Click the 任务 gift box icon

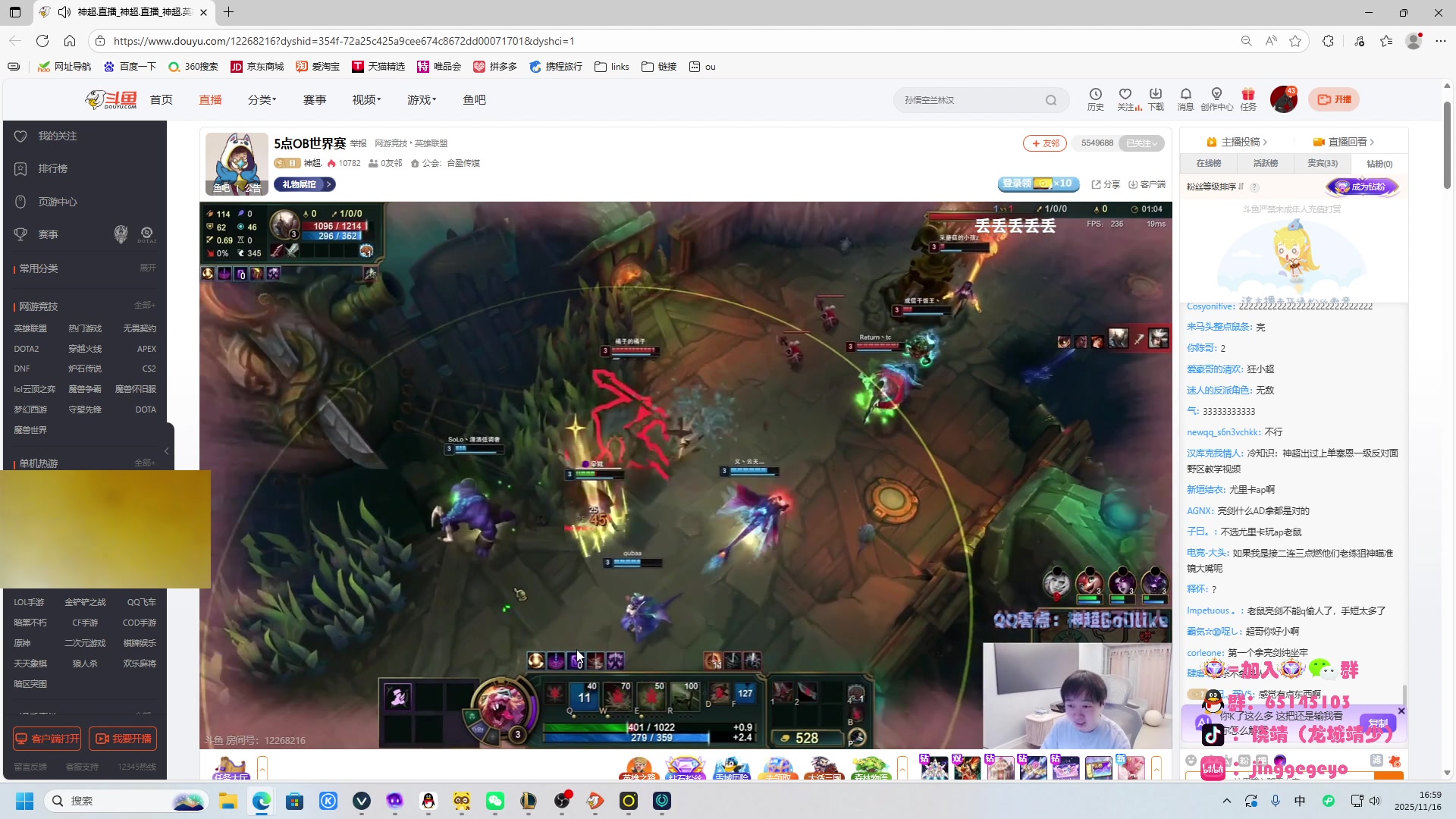click(x=1248, y=95)
